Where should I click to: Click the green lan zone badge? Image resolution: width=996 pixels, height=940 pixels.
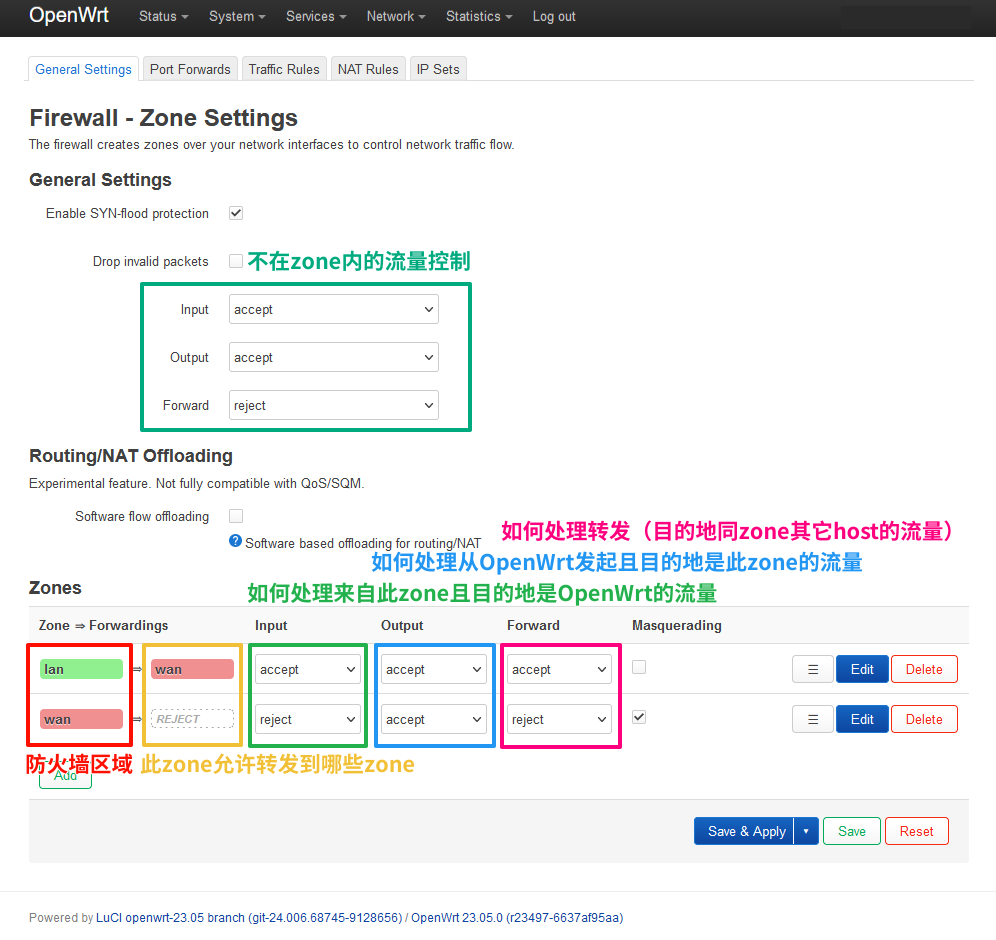(81, 669)
